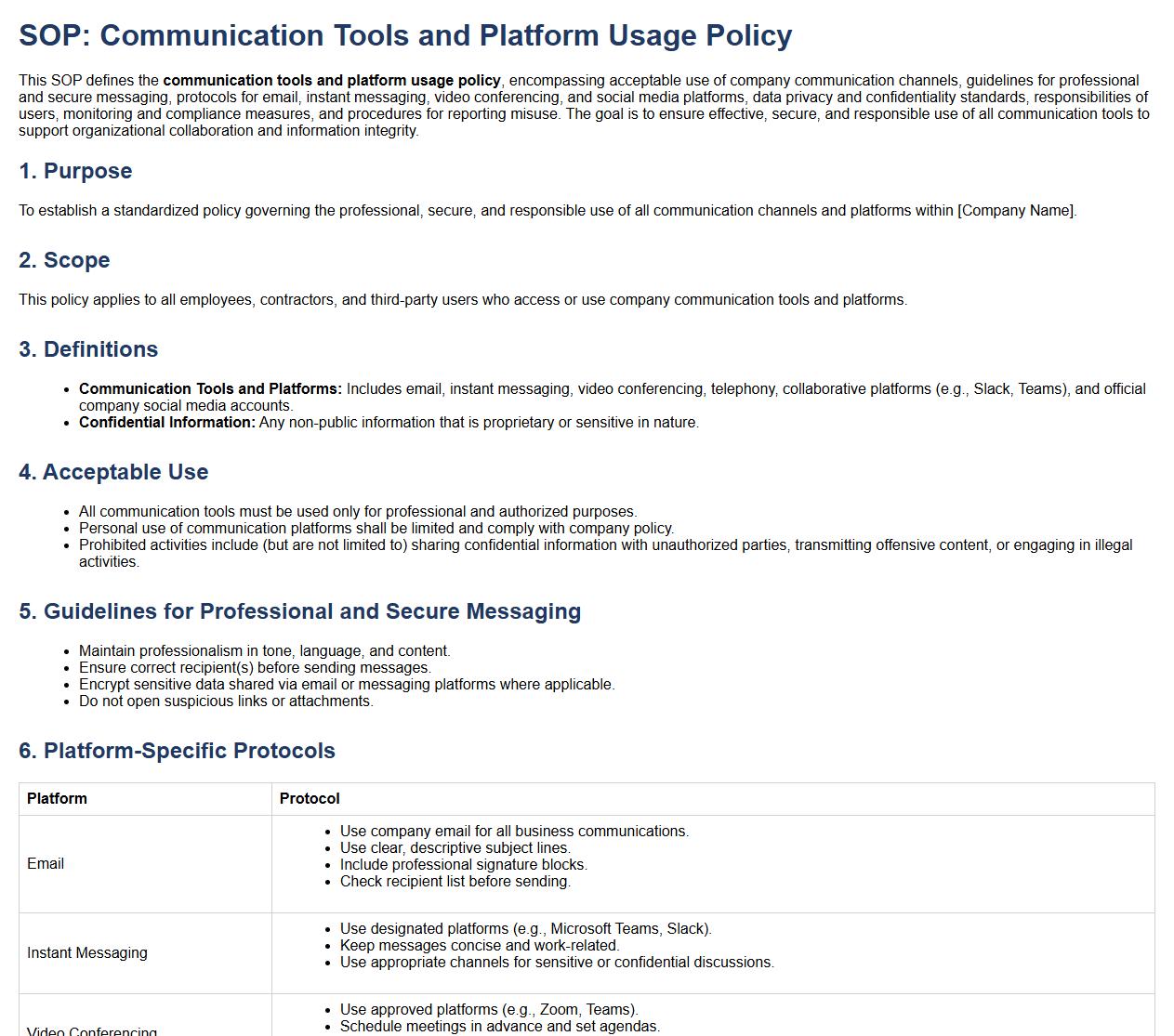The width and height of the screenshot is (1174, 1036).
Task: Click 'Guidelines for Professional and Secure Messaging' heading
Action: click(299, 611)
